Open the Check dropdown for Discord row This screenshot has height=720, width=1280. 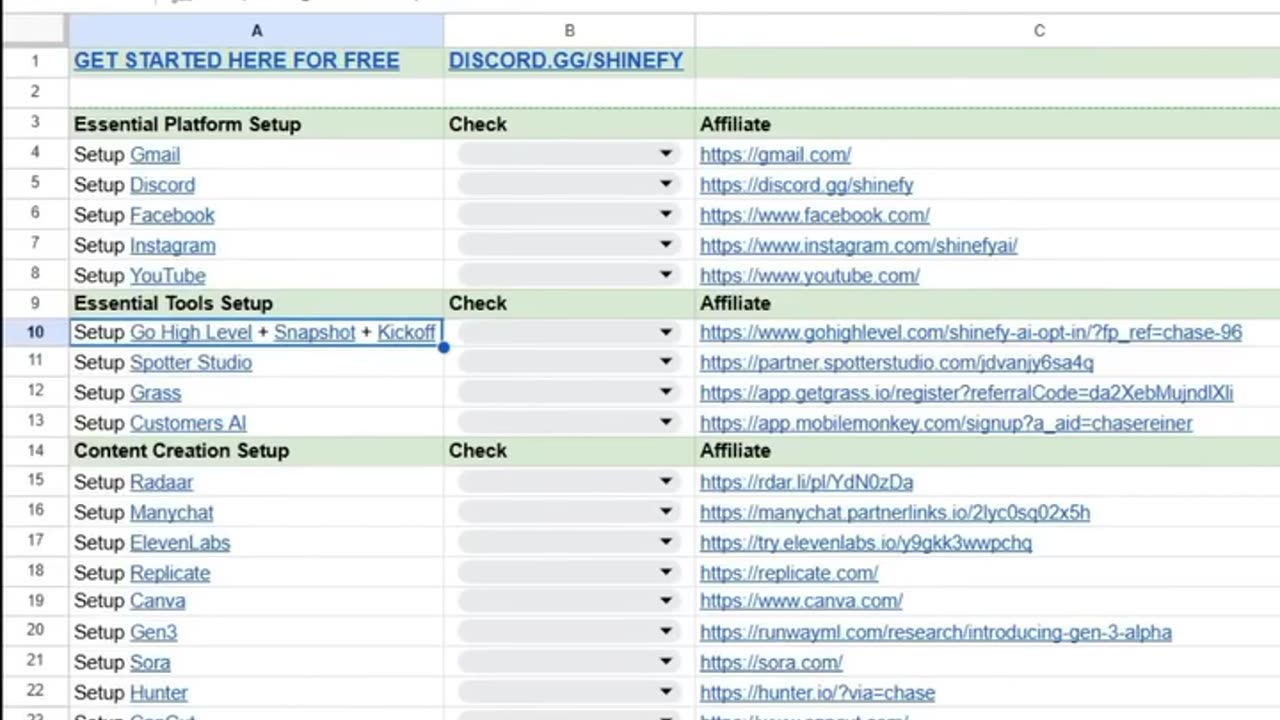click(x=567, y=184)
